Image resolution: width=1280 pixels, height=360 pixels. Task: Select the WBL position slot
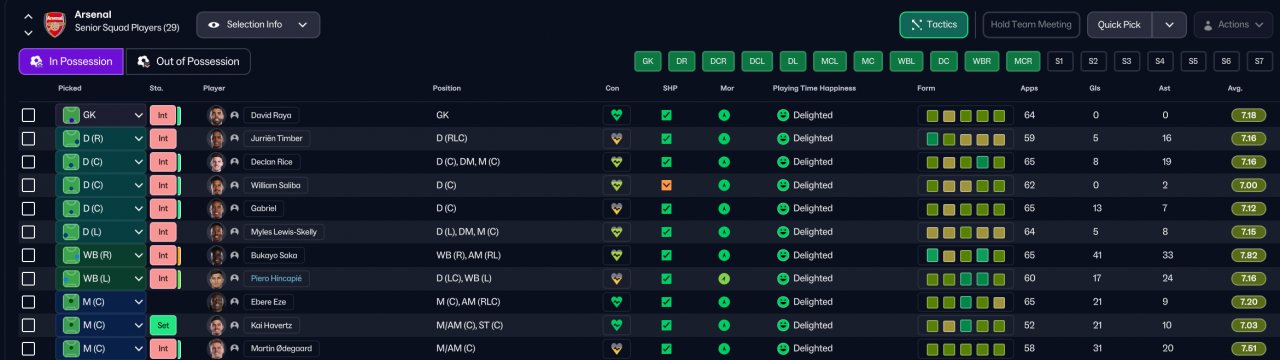click(x=907, y=61)
